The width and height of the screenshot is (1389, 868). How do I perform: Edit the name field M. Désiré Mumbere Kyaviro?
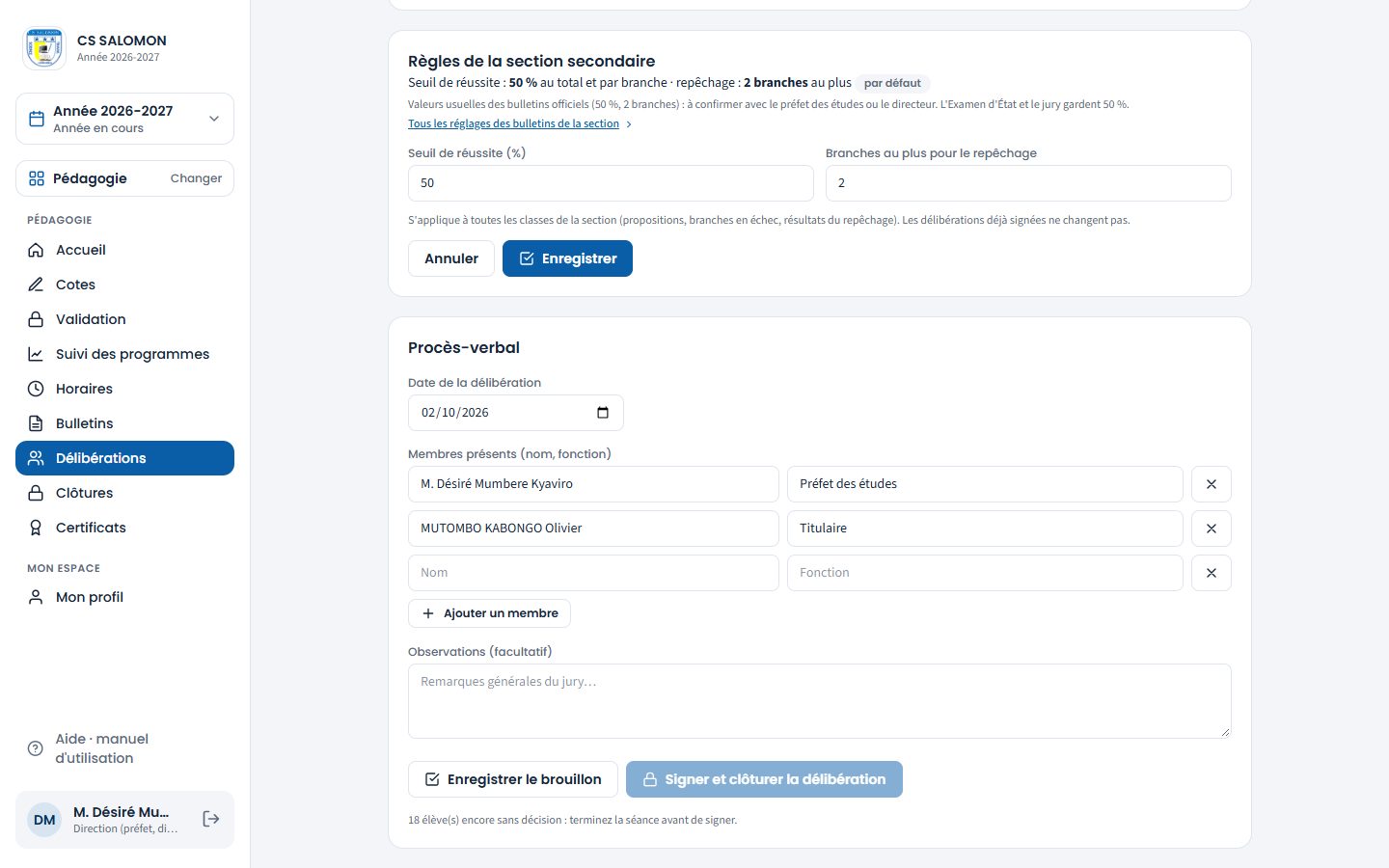tap(593, 484)
